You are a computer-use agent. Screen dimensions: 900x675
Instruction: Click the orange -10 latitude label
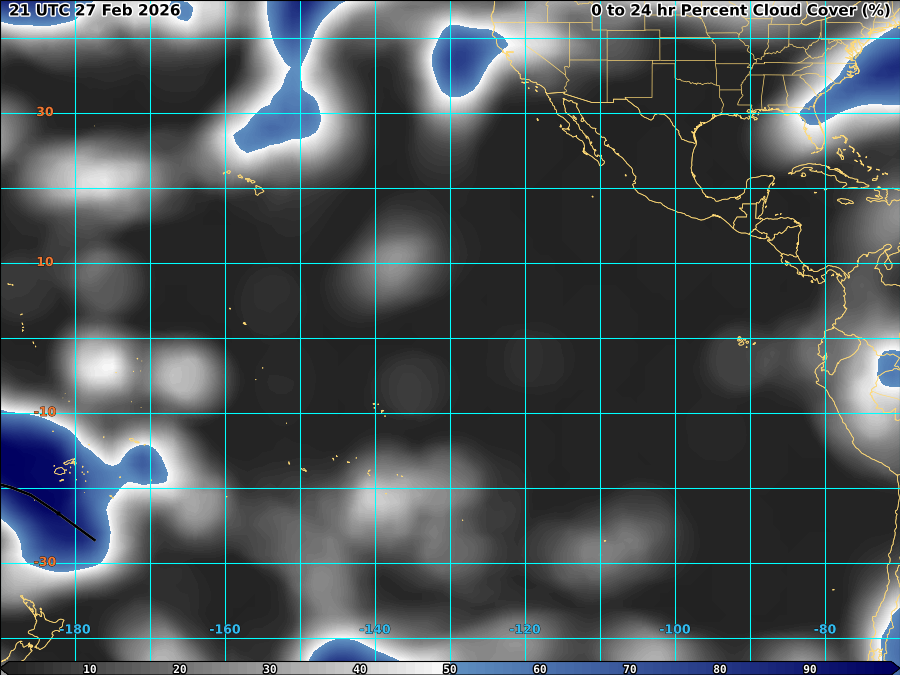coord(45,412)
